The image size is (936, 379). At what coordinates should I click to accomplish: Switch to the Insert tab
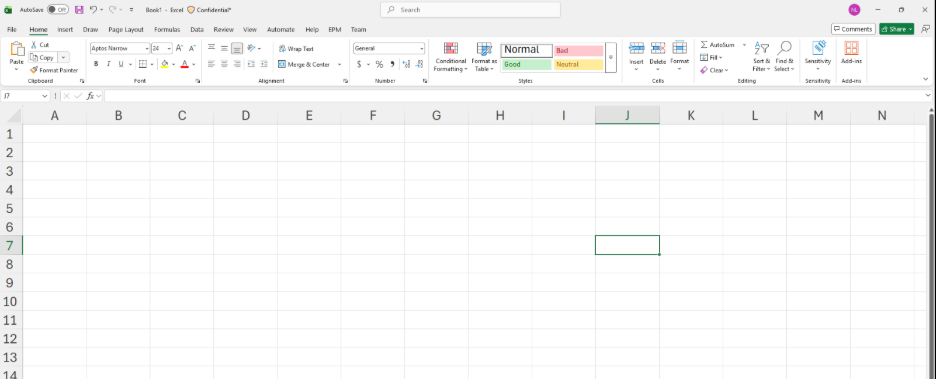[x=65, y=29]
